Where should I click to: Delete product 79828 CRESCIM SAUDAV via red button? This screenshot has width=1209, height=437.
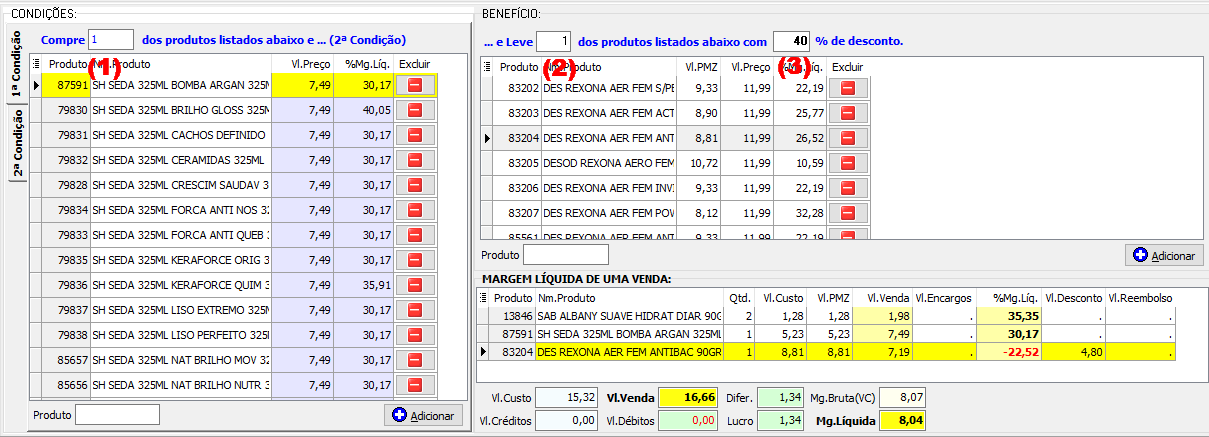pyautogui.click(x=414, y=185)
